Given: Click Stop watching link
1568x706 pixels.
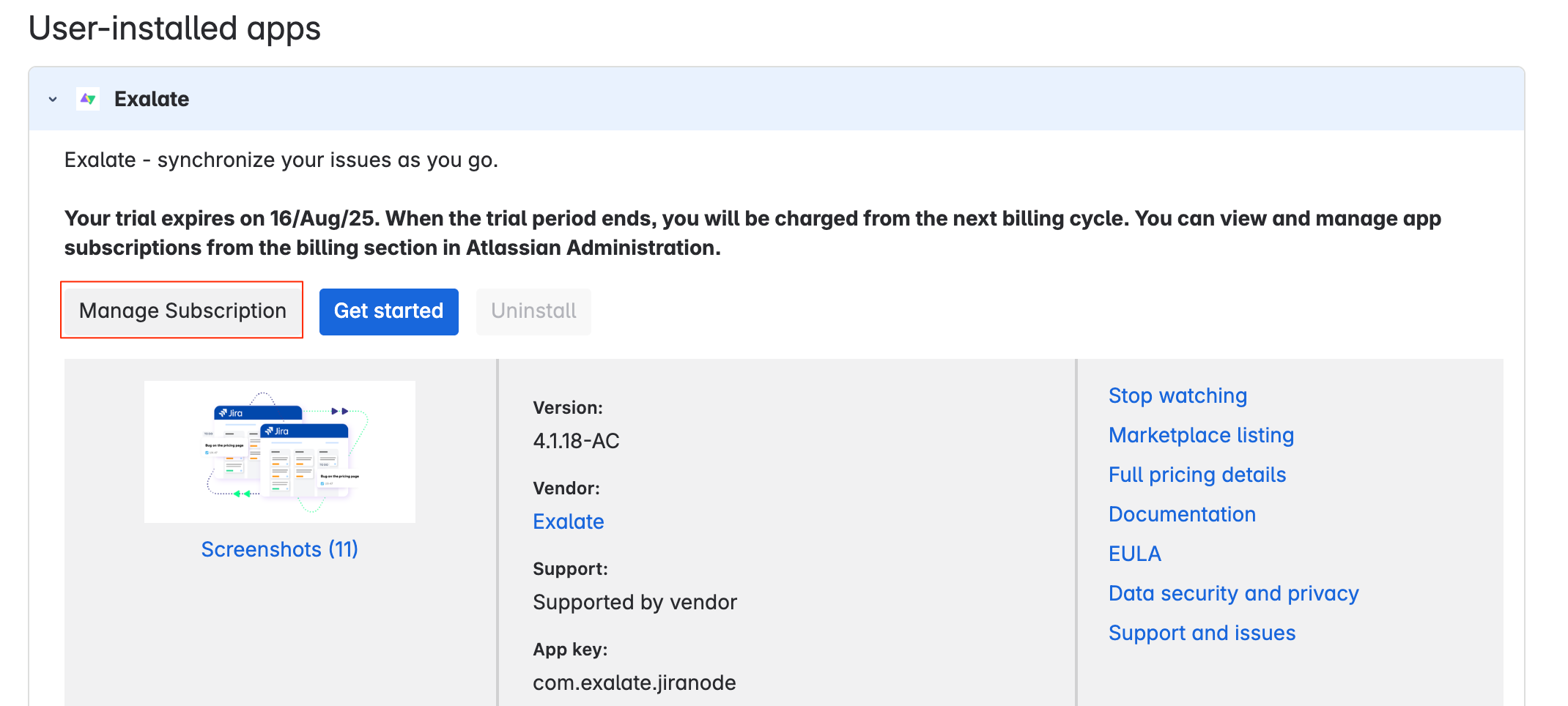Looking at the screenshot, I should (1177, 395).
